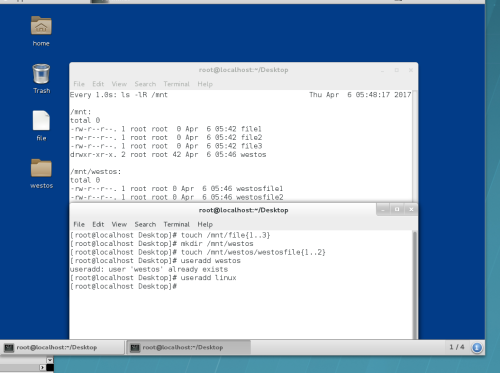Viewport: 500px width, 373px height.
Task: Click the front terminal title bar text
Action: coord(243,210)
